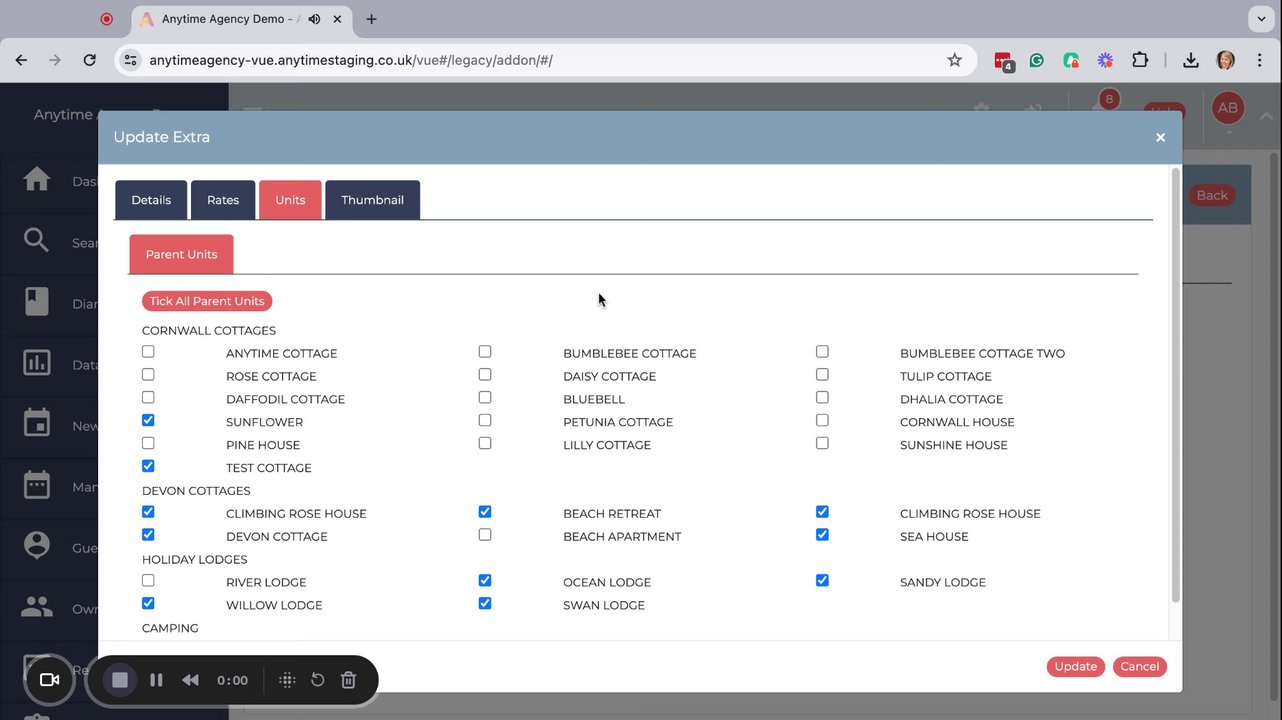Switch to the Details tab
1282x720 pixels.
(x=151, y=200)
